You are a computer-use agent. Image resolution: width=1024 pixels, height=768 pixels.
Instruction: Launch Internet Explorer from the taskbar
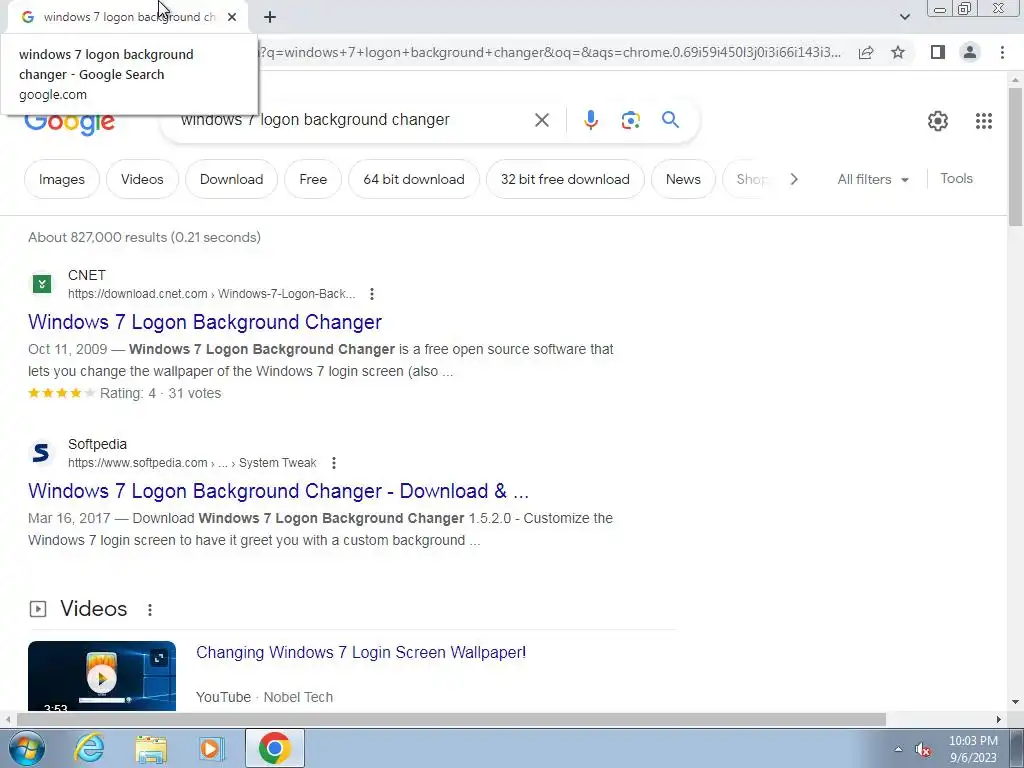(89, 748)
